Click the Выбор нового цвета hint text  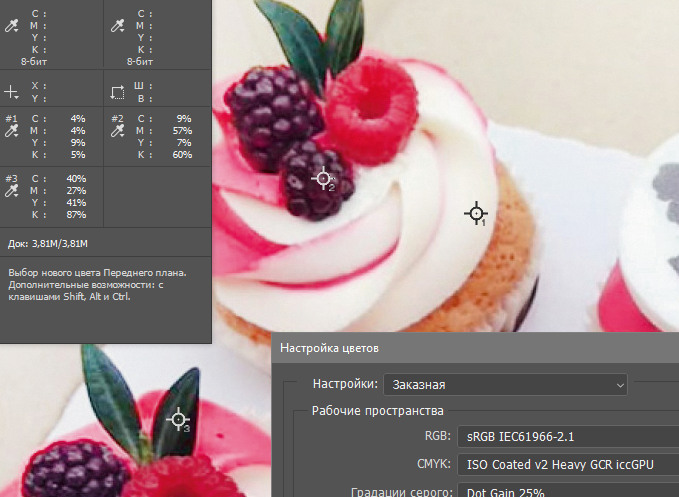[97, 285]
